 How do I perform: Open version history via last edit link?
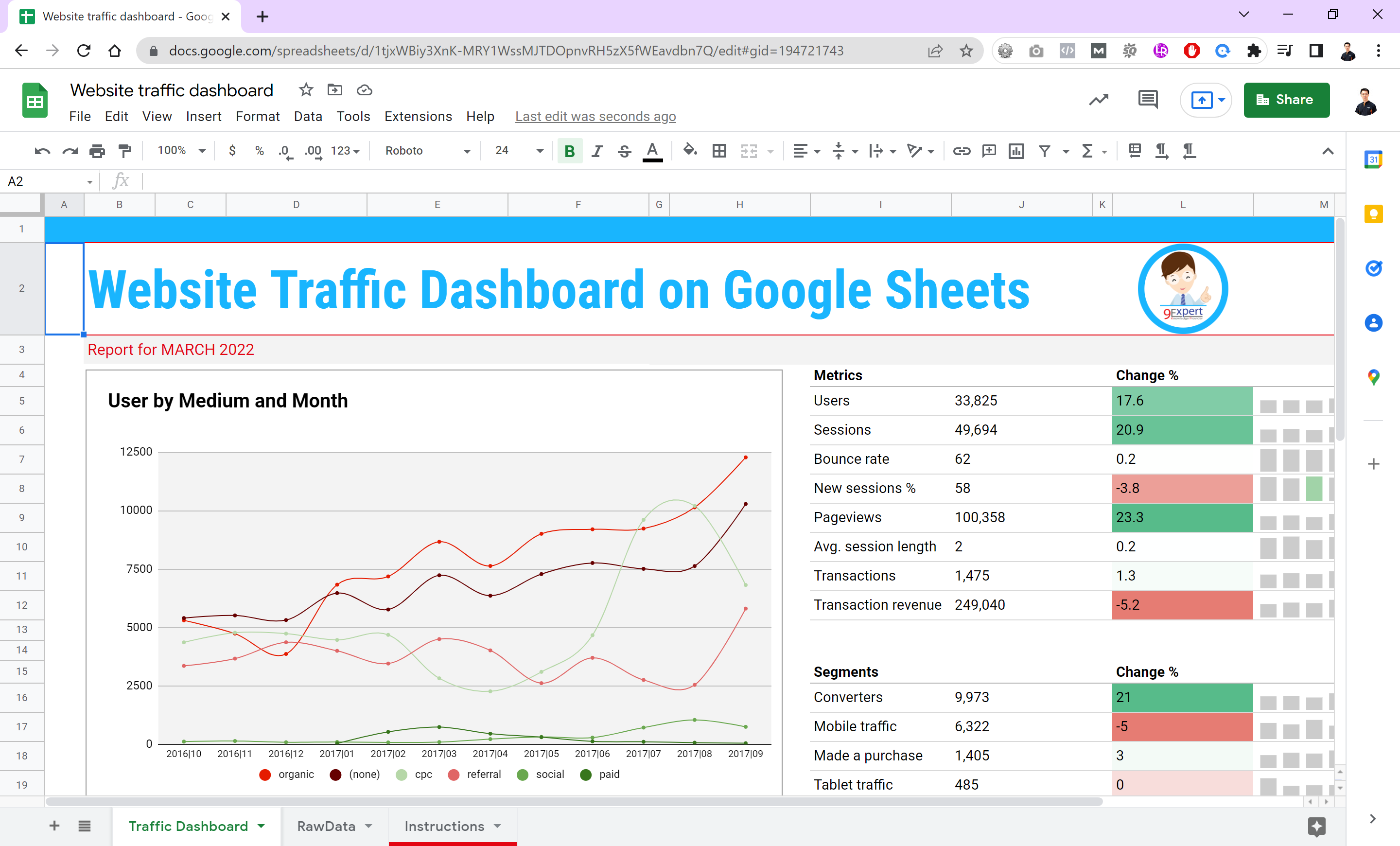(595, 116)
